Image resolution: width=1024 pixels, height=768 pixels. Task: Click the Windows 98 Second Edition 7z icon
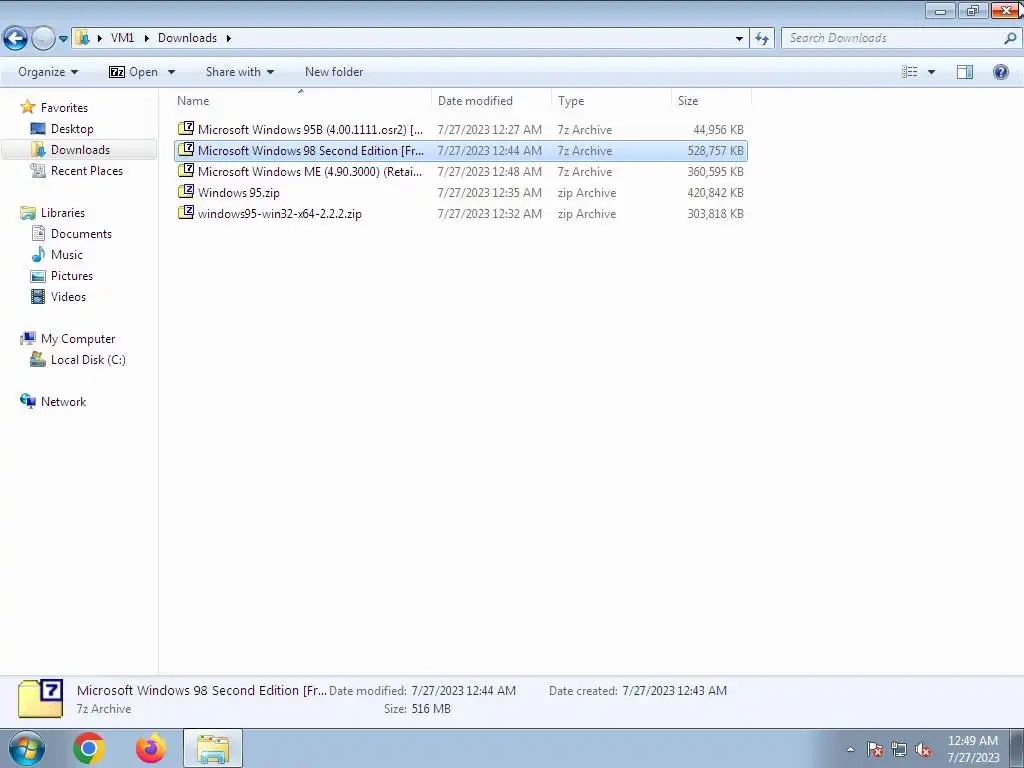[186, 150]
